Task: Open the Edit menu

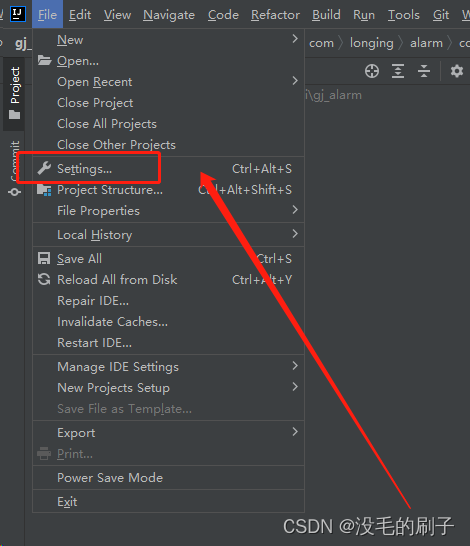Action: [80, 15]
